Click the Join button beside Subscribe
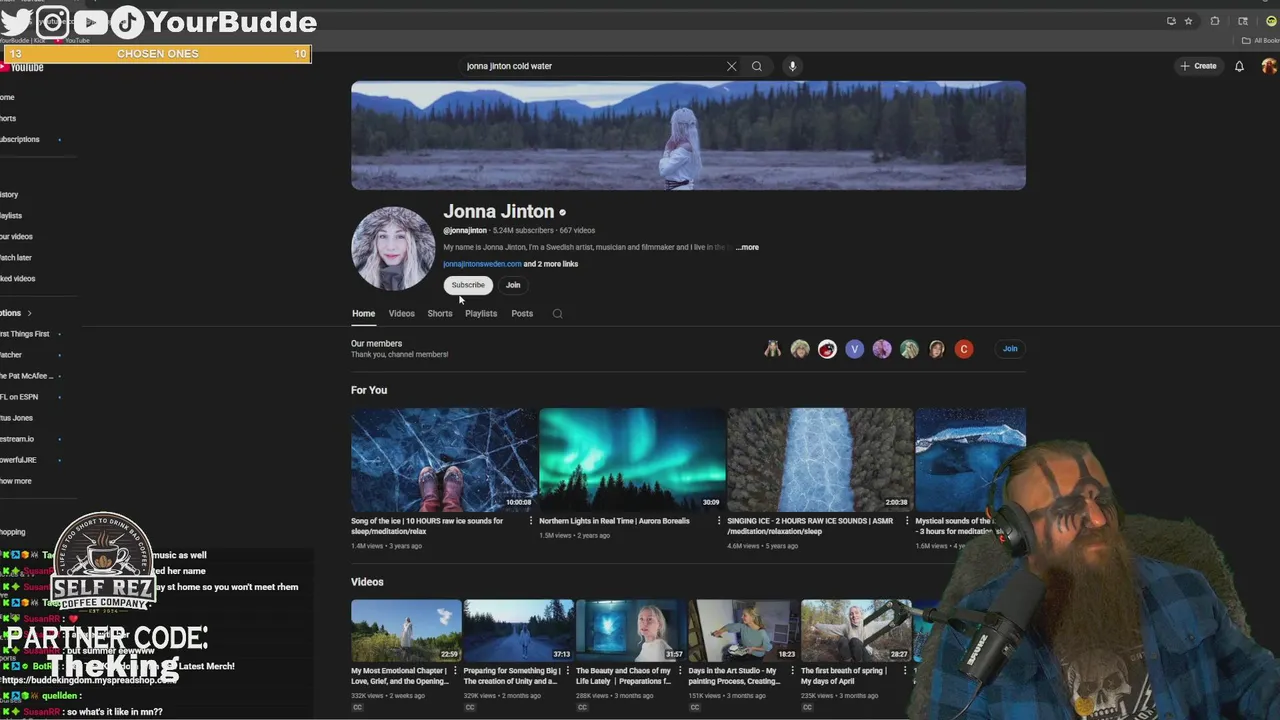 (513, 285)
